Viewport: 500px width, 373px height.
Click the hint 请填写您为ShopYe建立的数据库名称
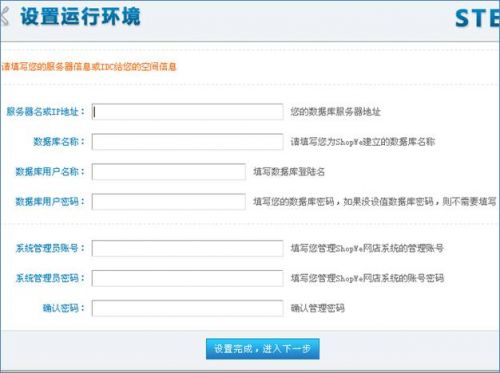tap(363, 142)
